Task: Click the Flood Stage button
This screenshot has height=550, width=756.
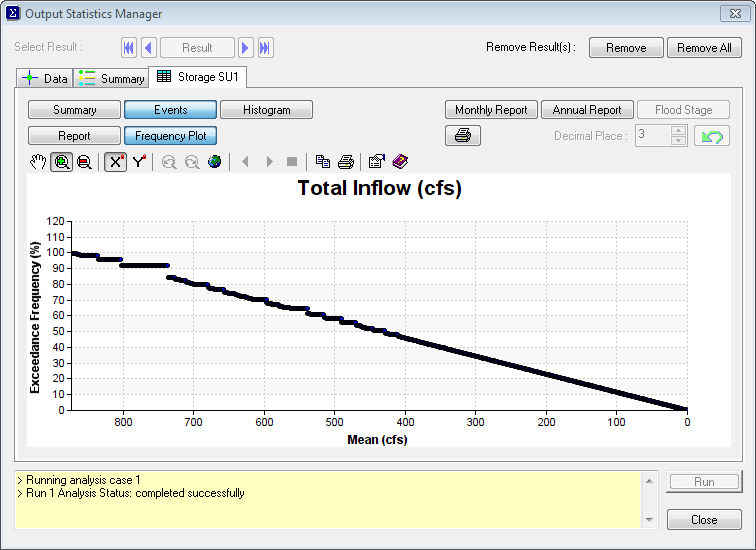Action: (x=683, y=110)
